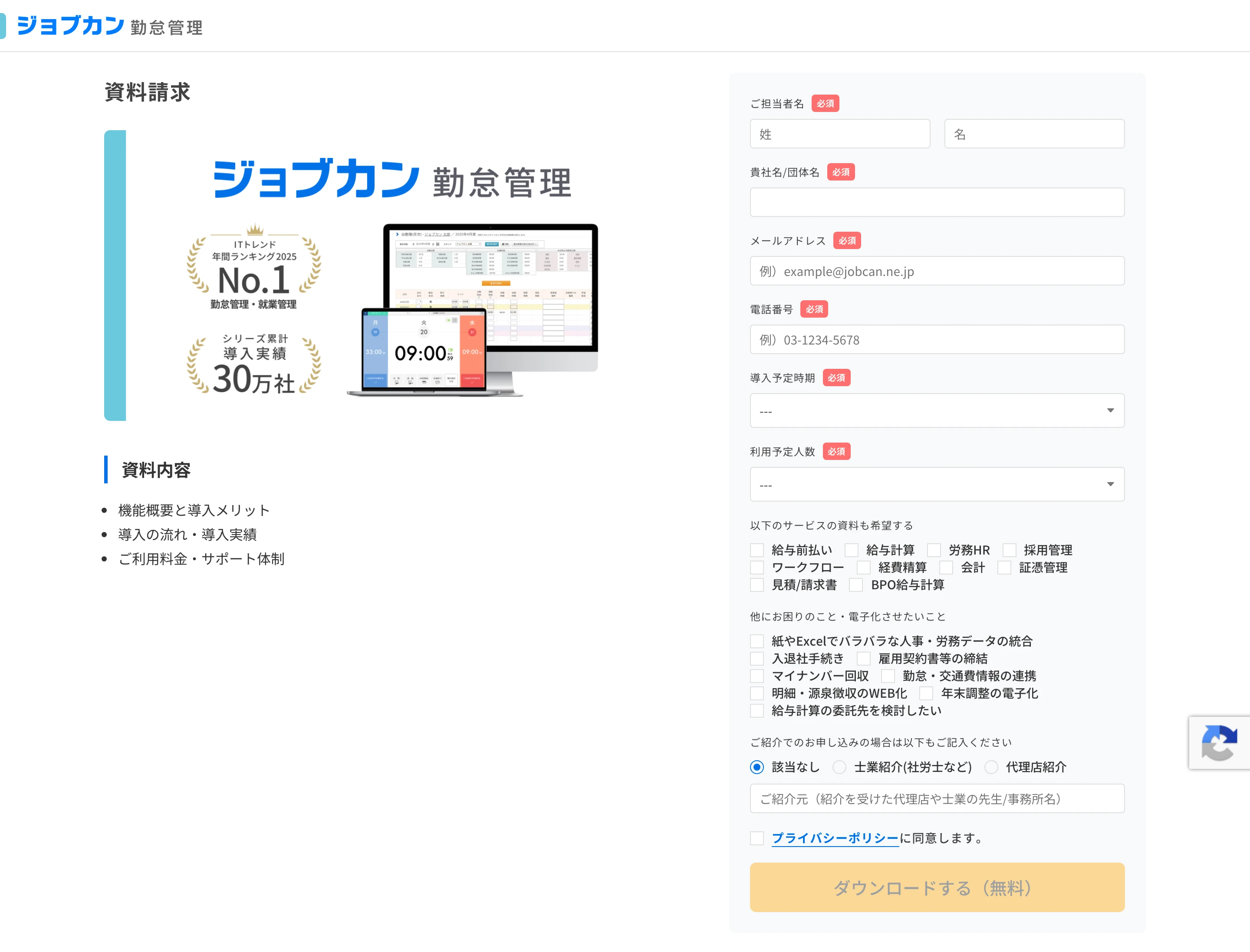This screenshot has height=952, width=1250.
Task: Check the 給与計算 checkbox
Action: click(852, 550)
